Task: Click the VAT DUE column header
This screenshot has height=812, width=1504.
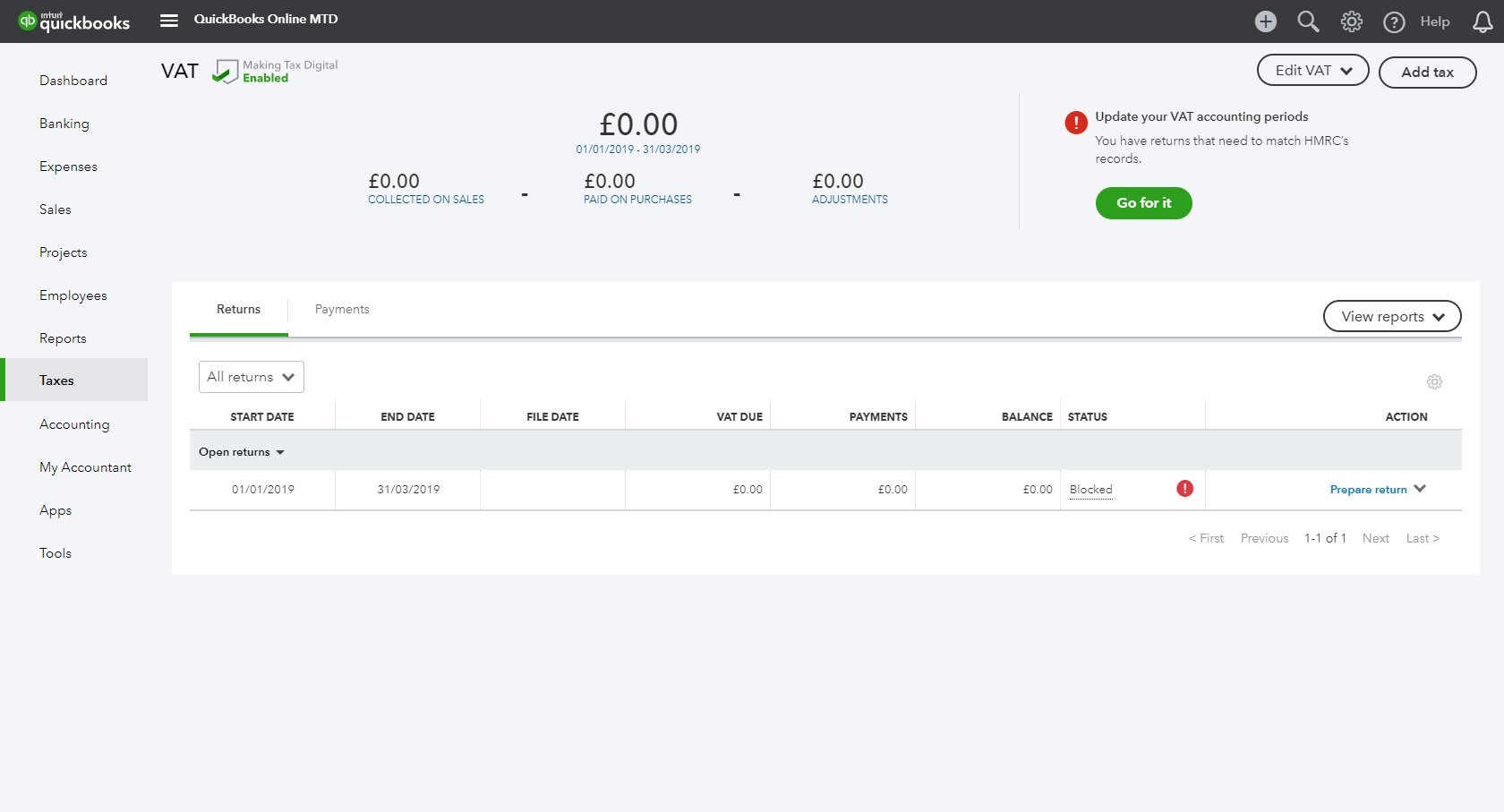Action: click(740, 417)
